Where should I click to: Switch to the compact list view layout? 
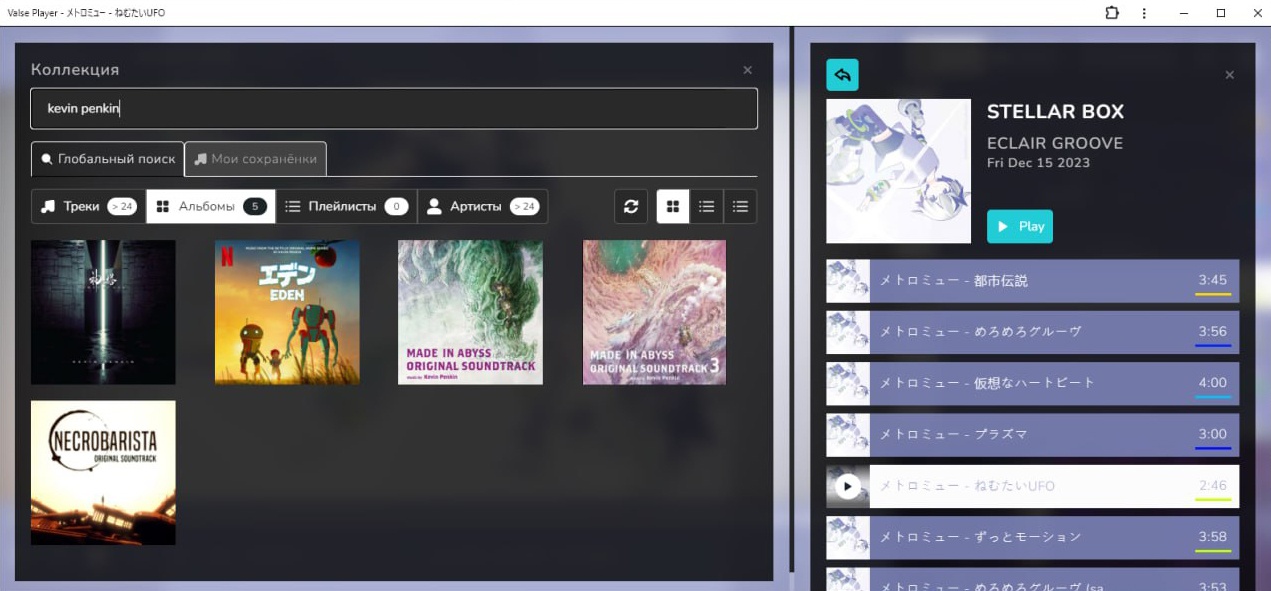740,206
